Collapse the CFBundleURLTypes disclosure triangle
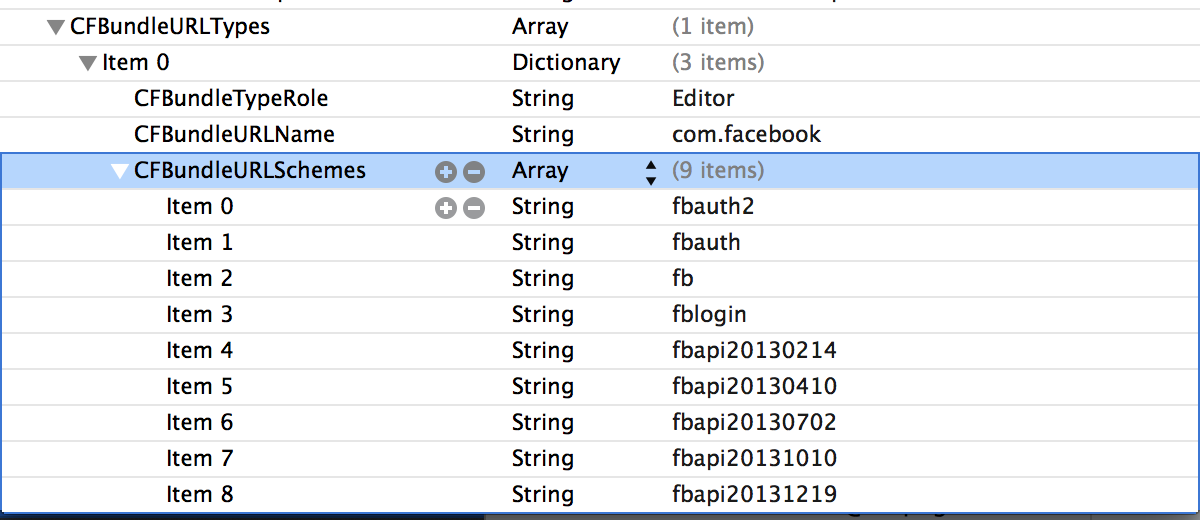1200x520 pixels. tap(56, 28)
